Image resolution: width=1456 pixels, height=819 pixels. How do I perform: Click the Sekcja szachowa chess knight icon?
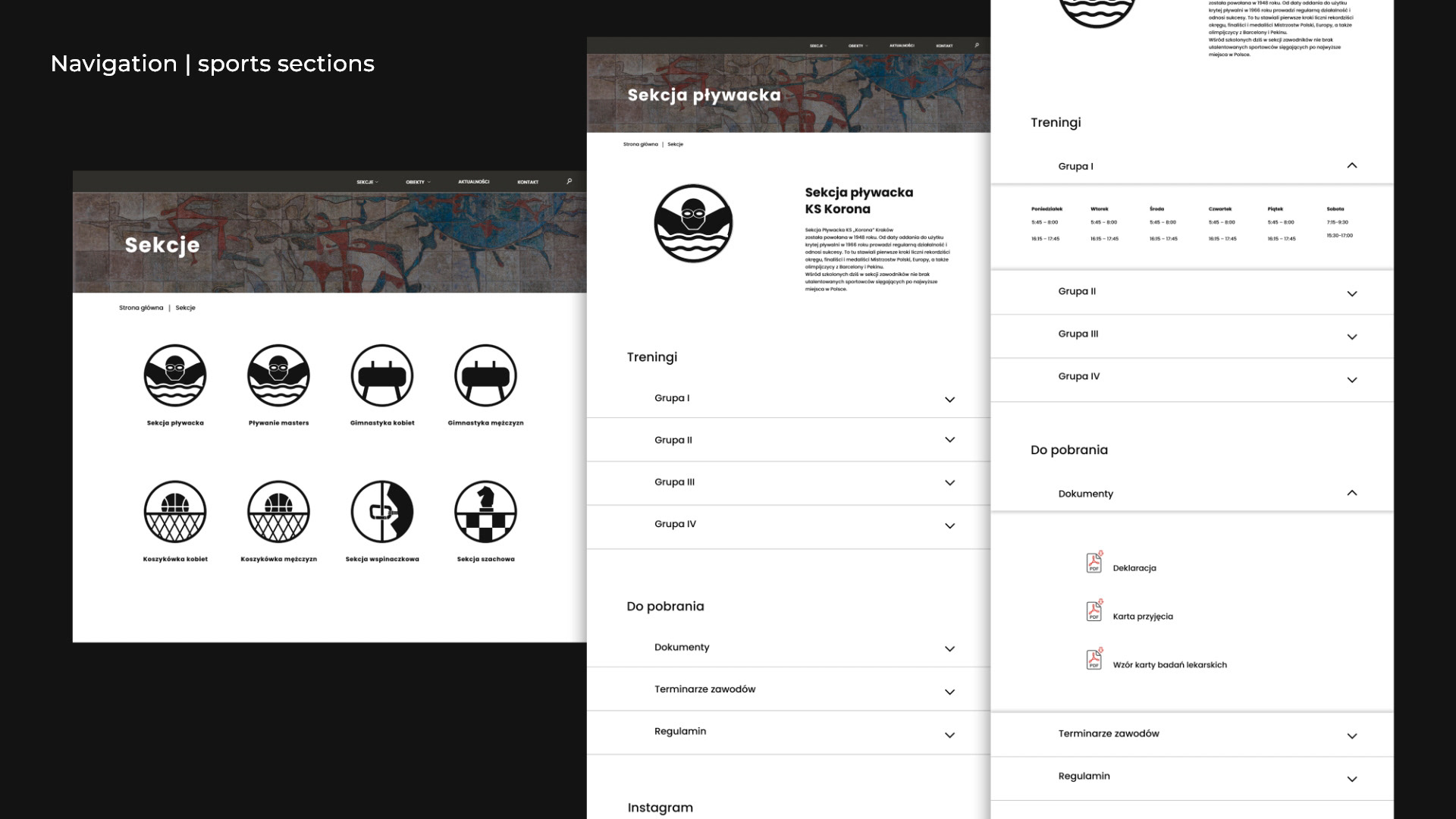pos(485,512)
